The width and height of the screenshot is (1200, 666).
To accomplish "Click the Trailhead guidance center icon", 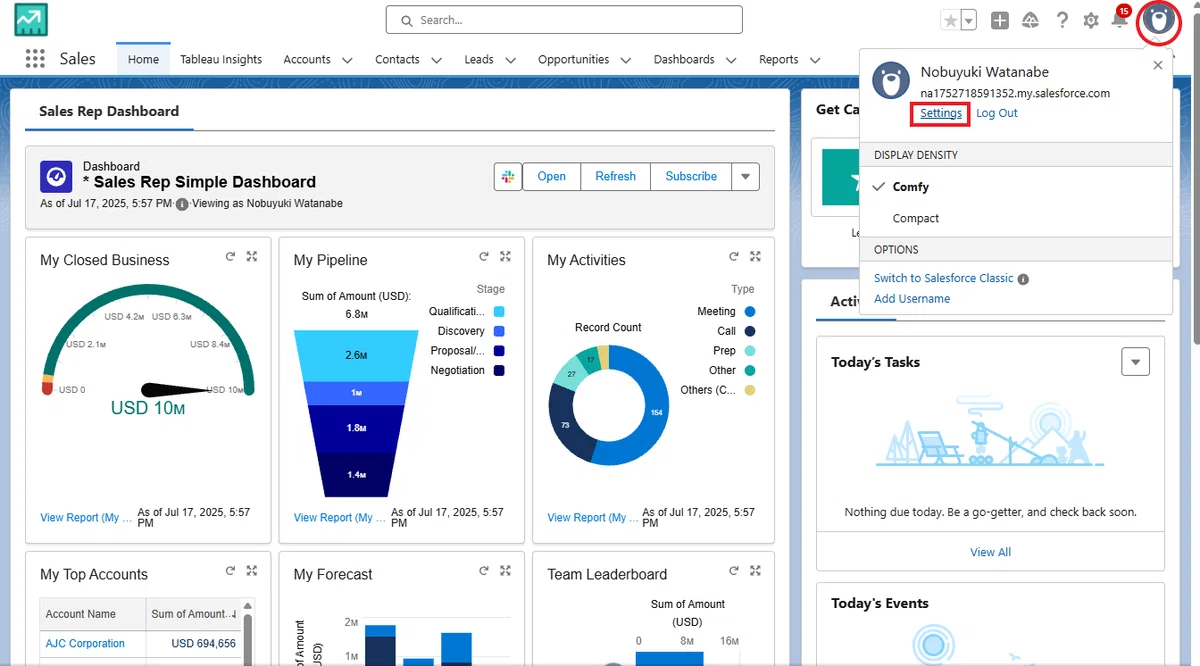I will pyautogui.click(x=1030, y=20).
